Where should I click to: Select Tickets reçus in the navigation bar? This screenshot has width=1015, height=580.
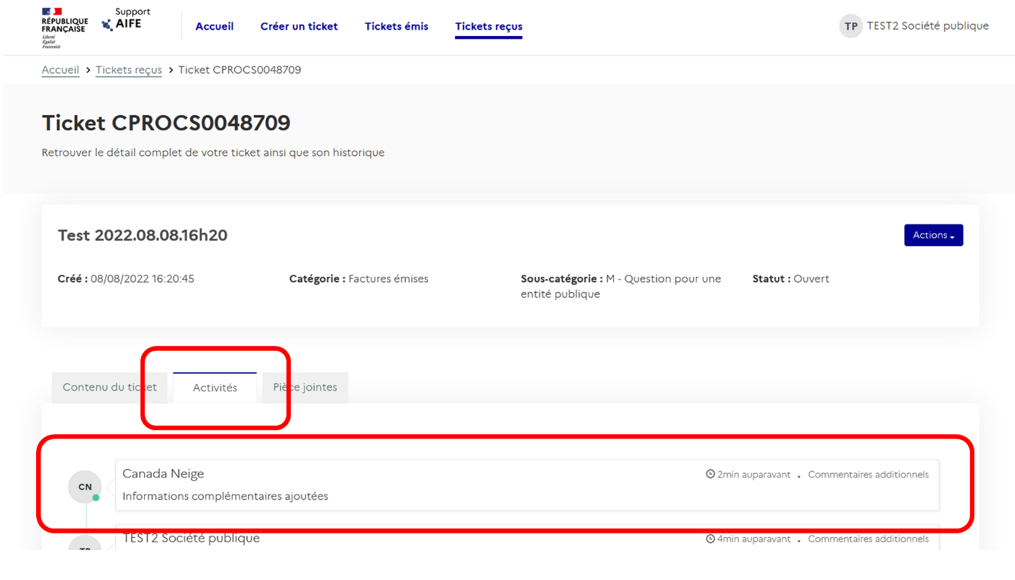tap(488, 27)
